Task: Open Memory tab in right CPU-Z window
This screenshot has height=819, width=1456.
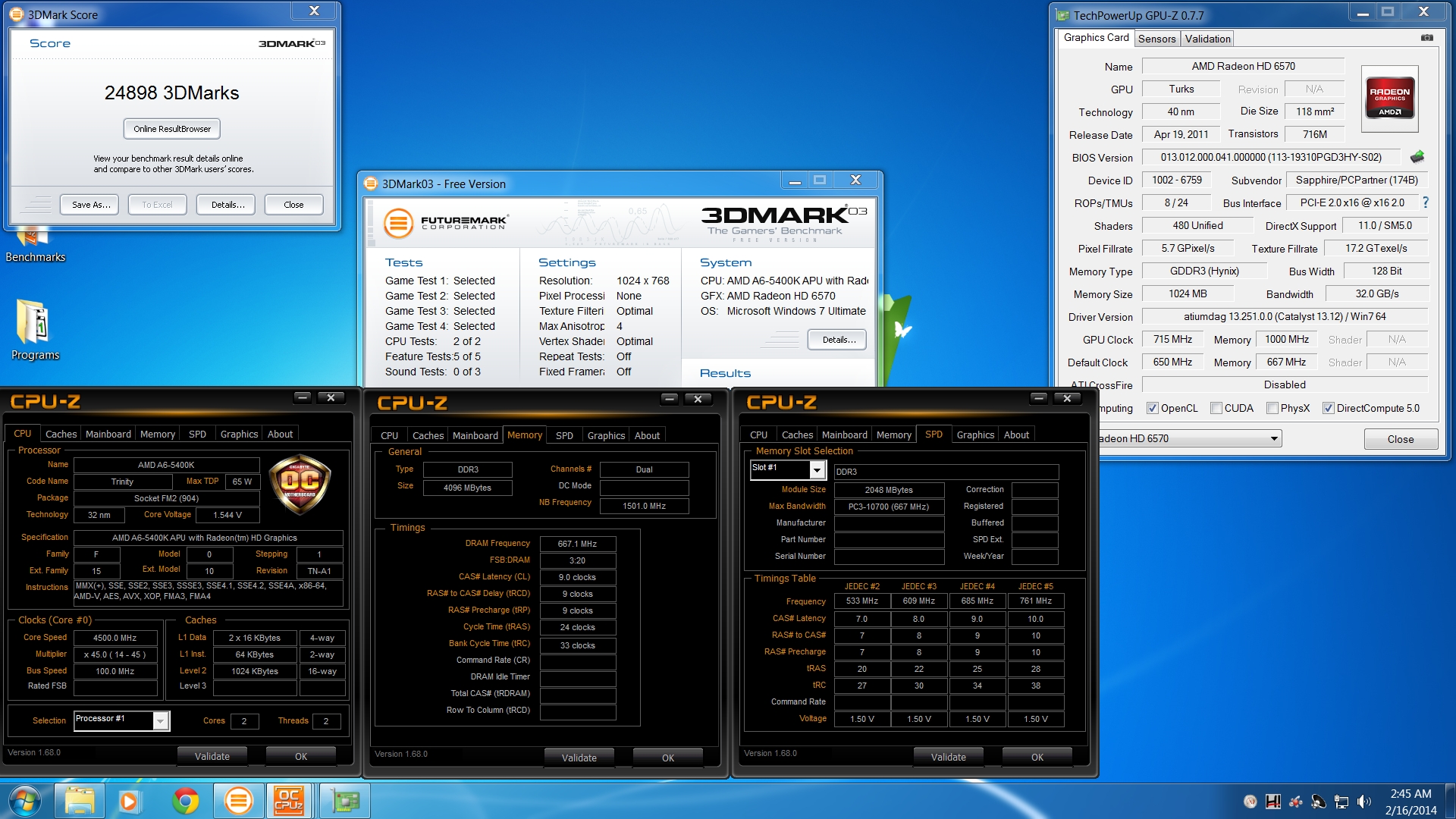Action: point(893,435)
